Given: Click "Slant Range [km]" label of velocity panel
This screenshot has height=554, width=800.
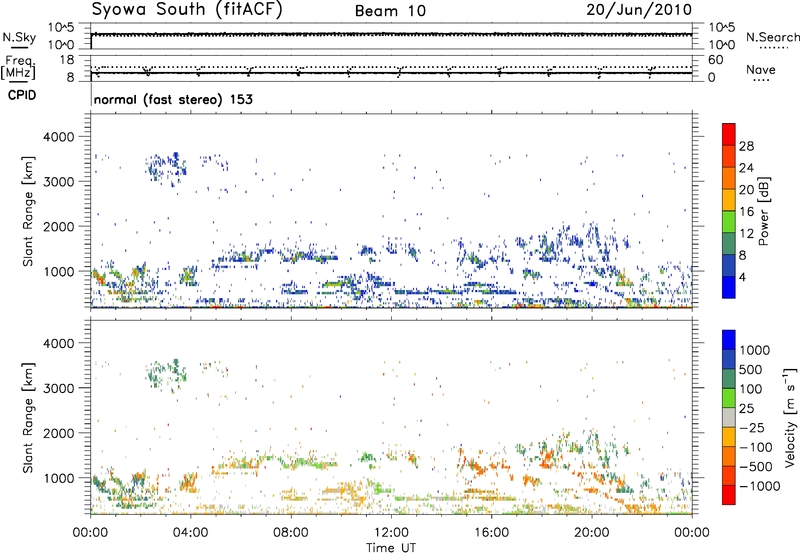Looking at the screenshot, I should coord(28,417).
